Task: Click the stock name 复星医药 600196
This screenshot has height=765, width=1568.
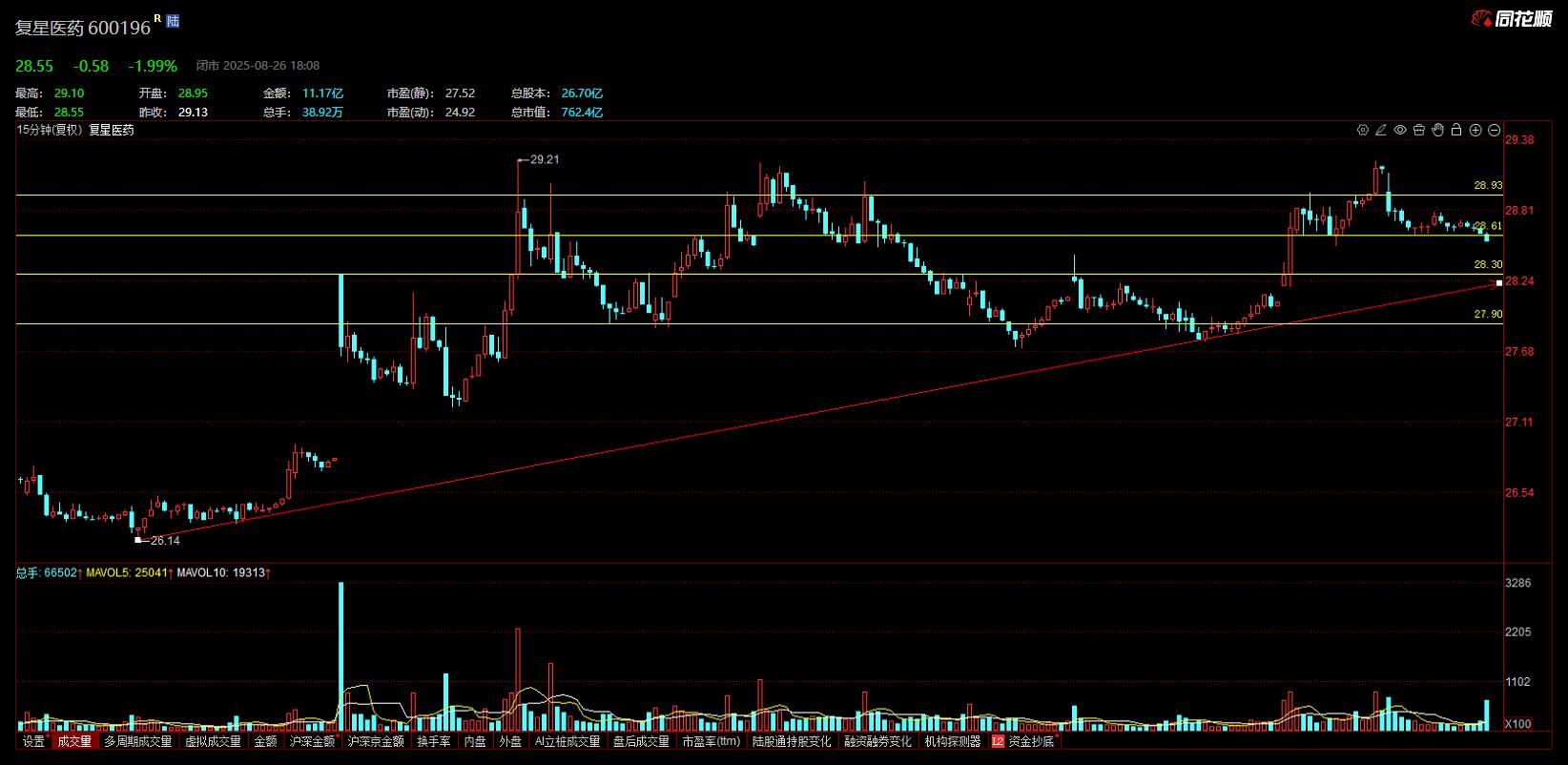Action: [x=83, y=29]
